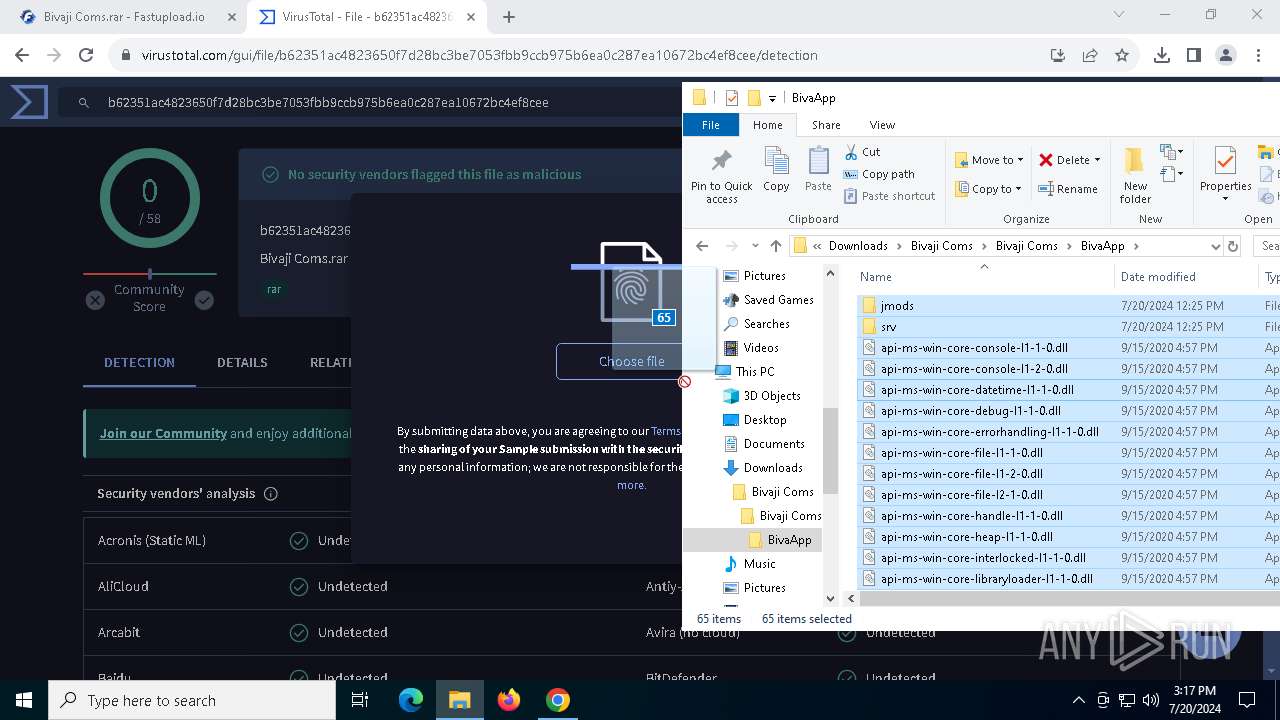The width and height of the screenshot is (1280, 720).
Task: Switch to Bivaji Coms.rar Fastupload tab
Action: coord(124,17)
